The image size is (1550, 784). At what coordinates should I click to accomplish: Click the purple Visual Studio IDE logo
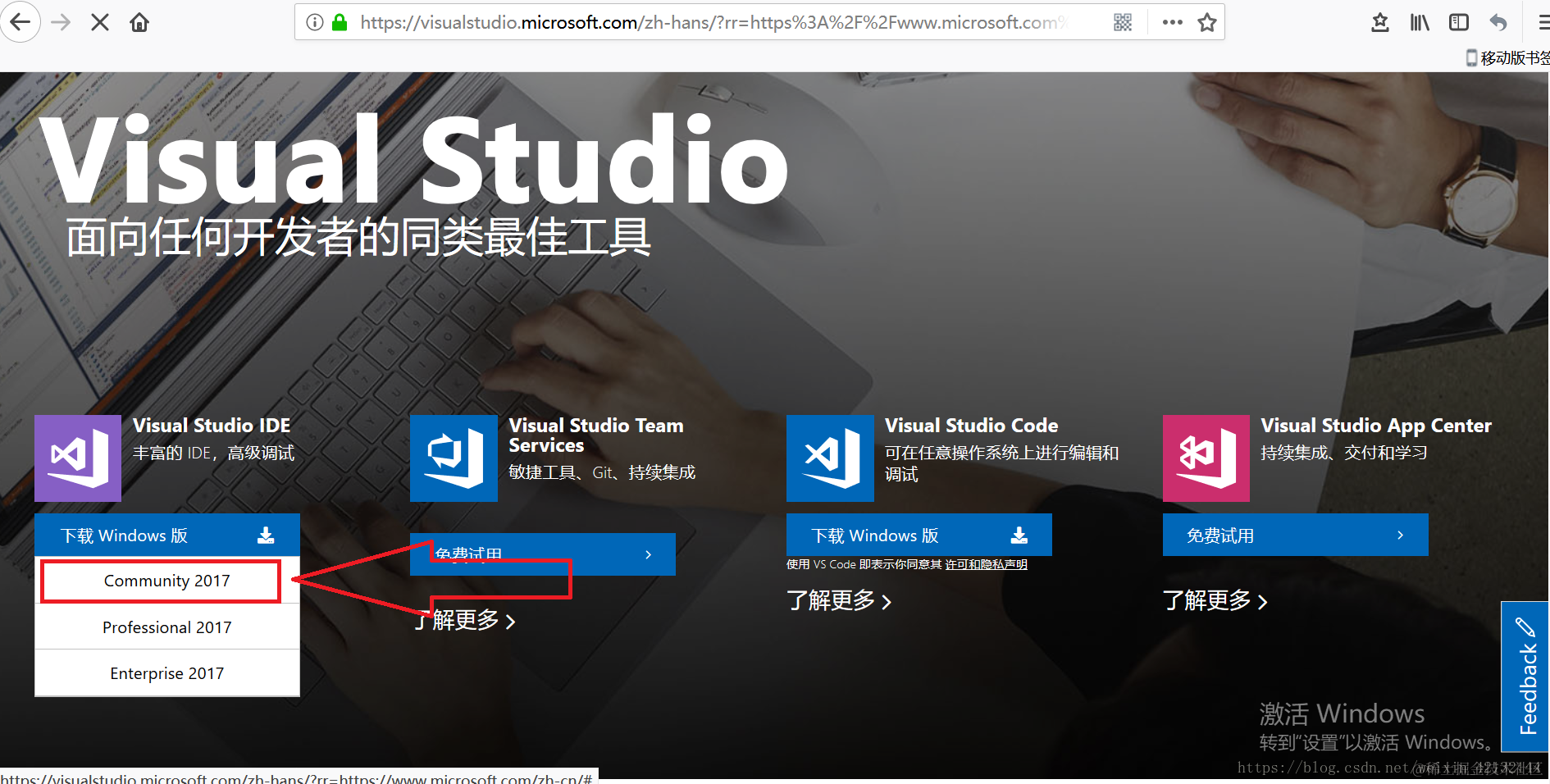[78, 458]
